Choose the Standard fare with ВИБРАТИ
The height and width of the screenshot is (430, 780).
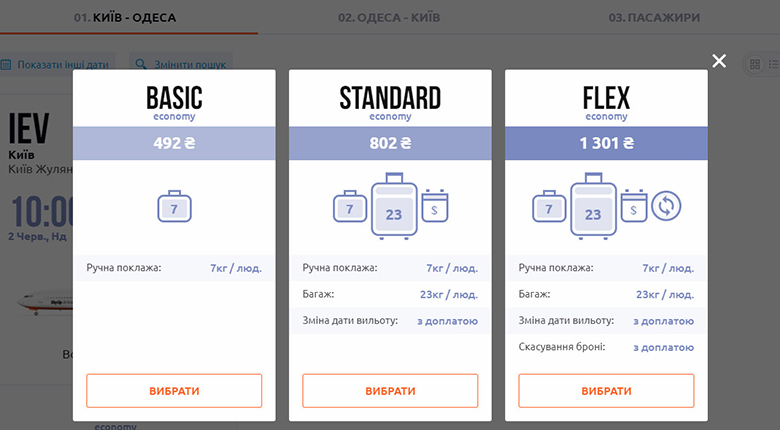(390, 391)
